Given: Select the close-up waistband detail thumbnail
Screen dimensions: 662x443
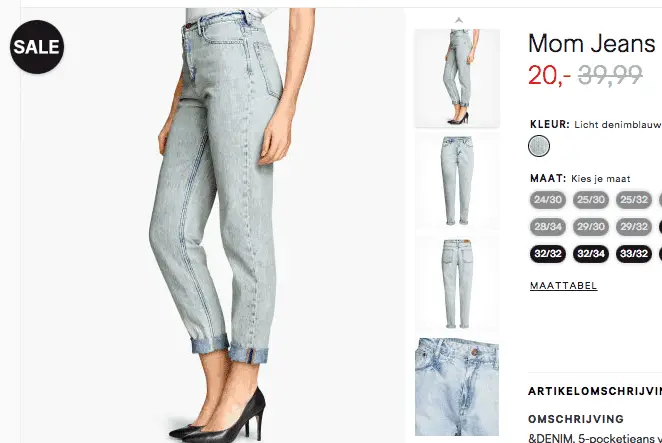Looking at the screenshot, I should pyautogui.click(x=457, y=387).
